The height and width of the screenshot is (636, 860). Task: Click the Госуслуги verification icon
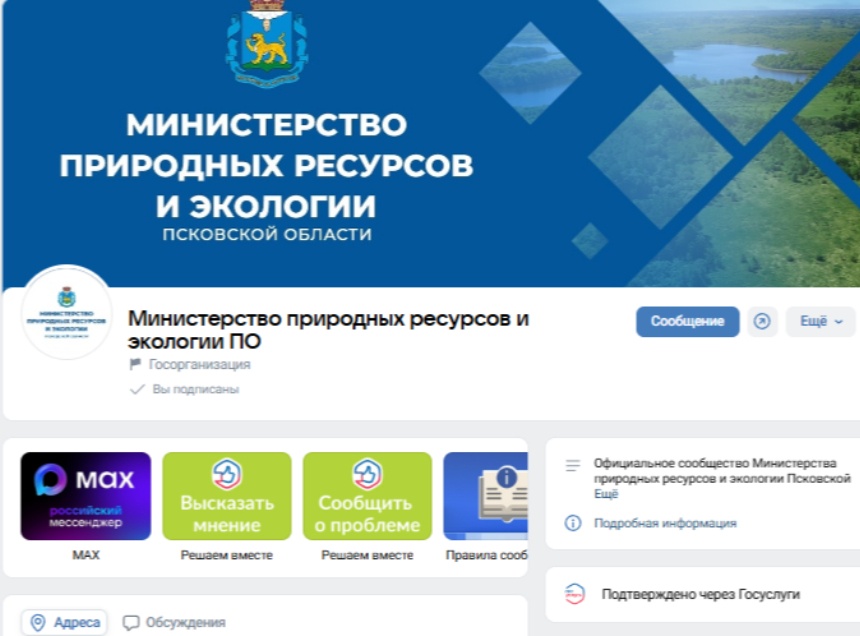[x=574, y=594]
